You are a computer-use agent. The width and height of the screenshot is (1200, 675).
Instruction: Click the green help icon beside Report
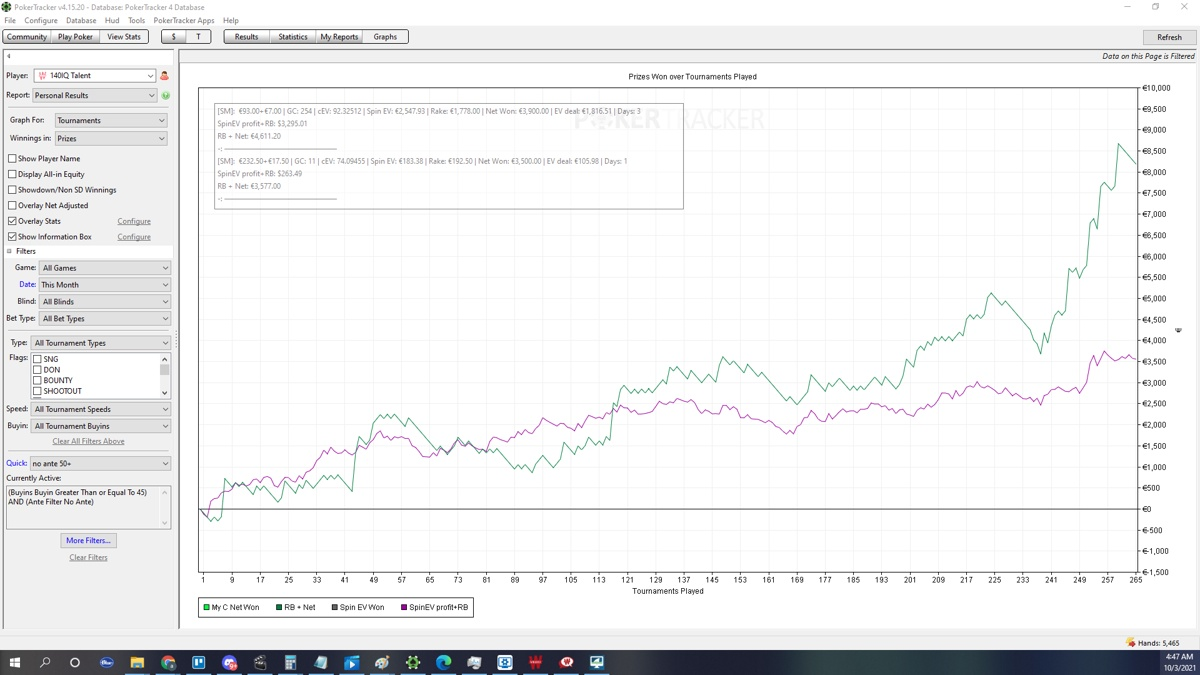pyautogui.click(x=166, y=96)
